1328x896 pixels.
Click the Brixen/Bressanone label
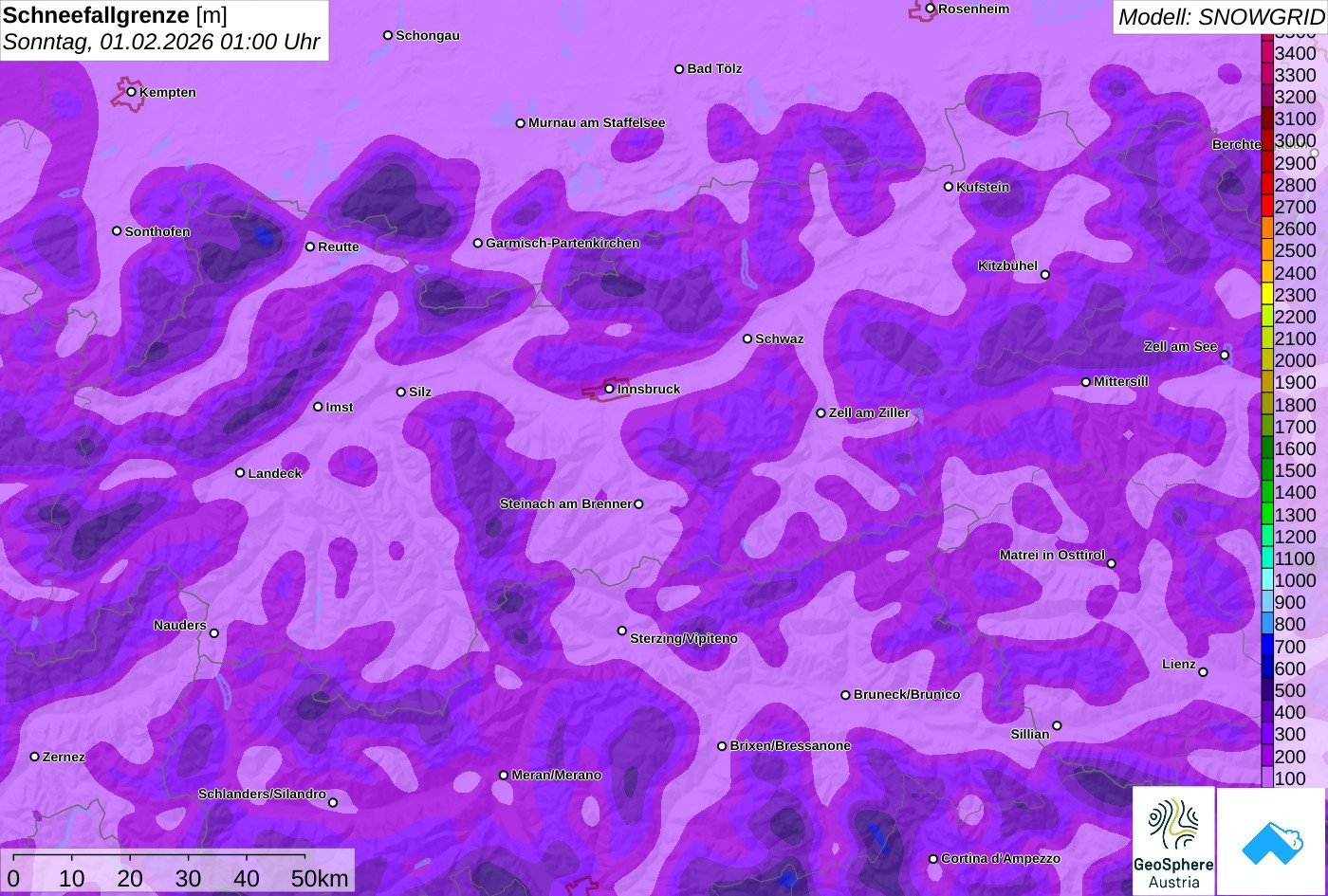point(790,746)
